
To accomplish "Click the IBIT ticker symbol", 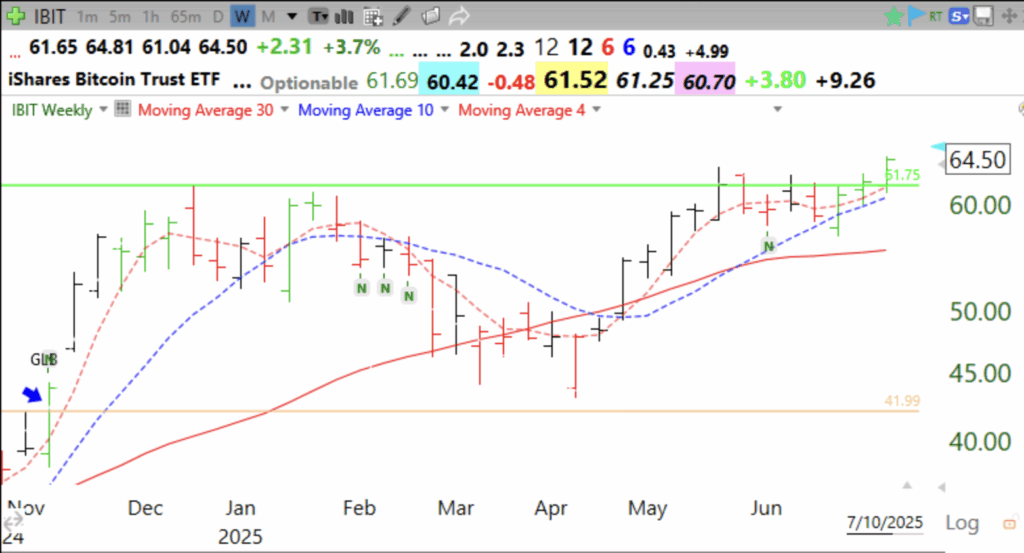I will point(50,16).
